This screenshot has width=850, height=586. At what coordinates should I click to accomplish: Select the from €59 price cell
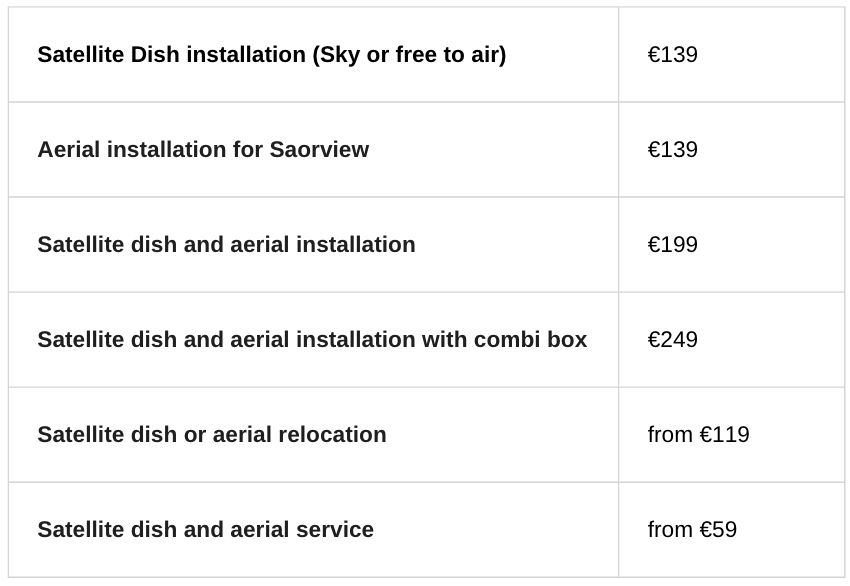point(692,530)
